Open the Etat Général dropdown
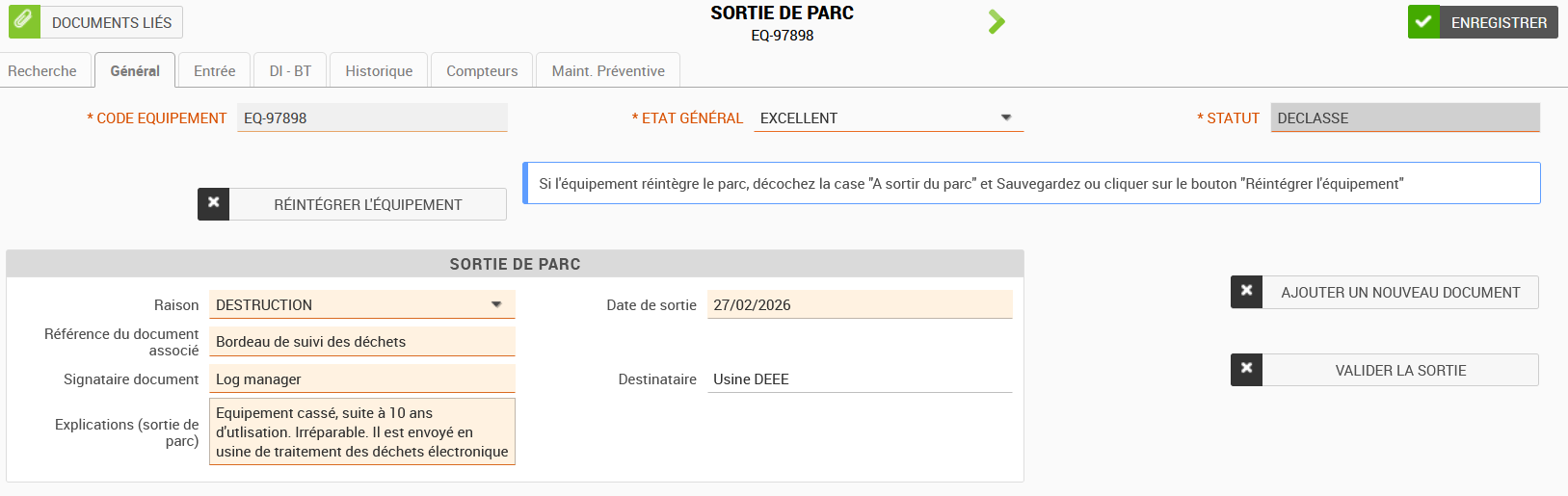The image size is (1568, 496). pyautogui.click(x=1005, y=117)
